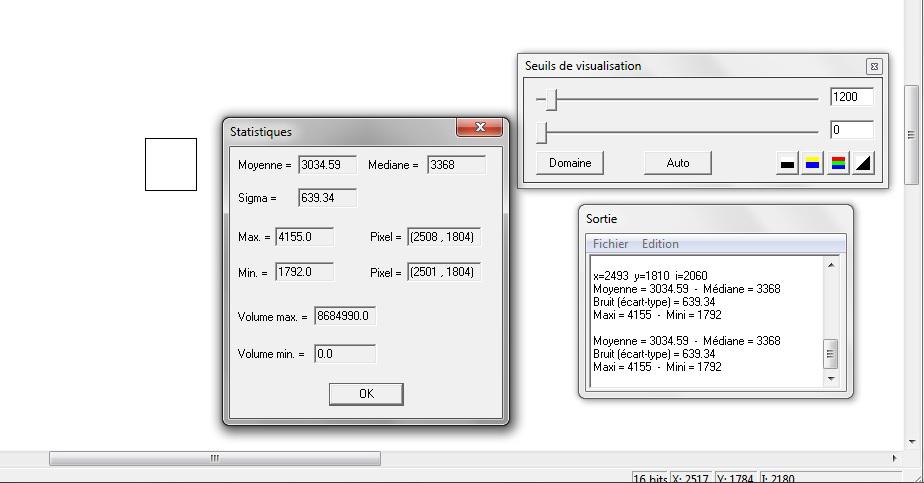924x483 pixels.
Task: Click the low threshold field showing 0
Action: (852, 130)
